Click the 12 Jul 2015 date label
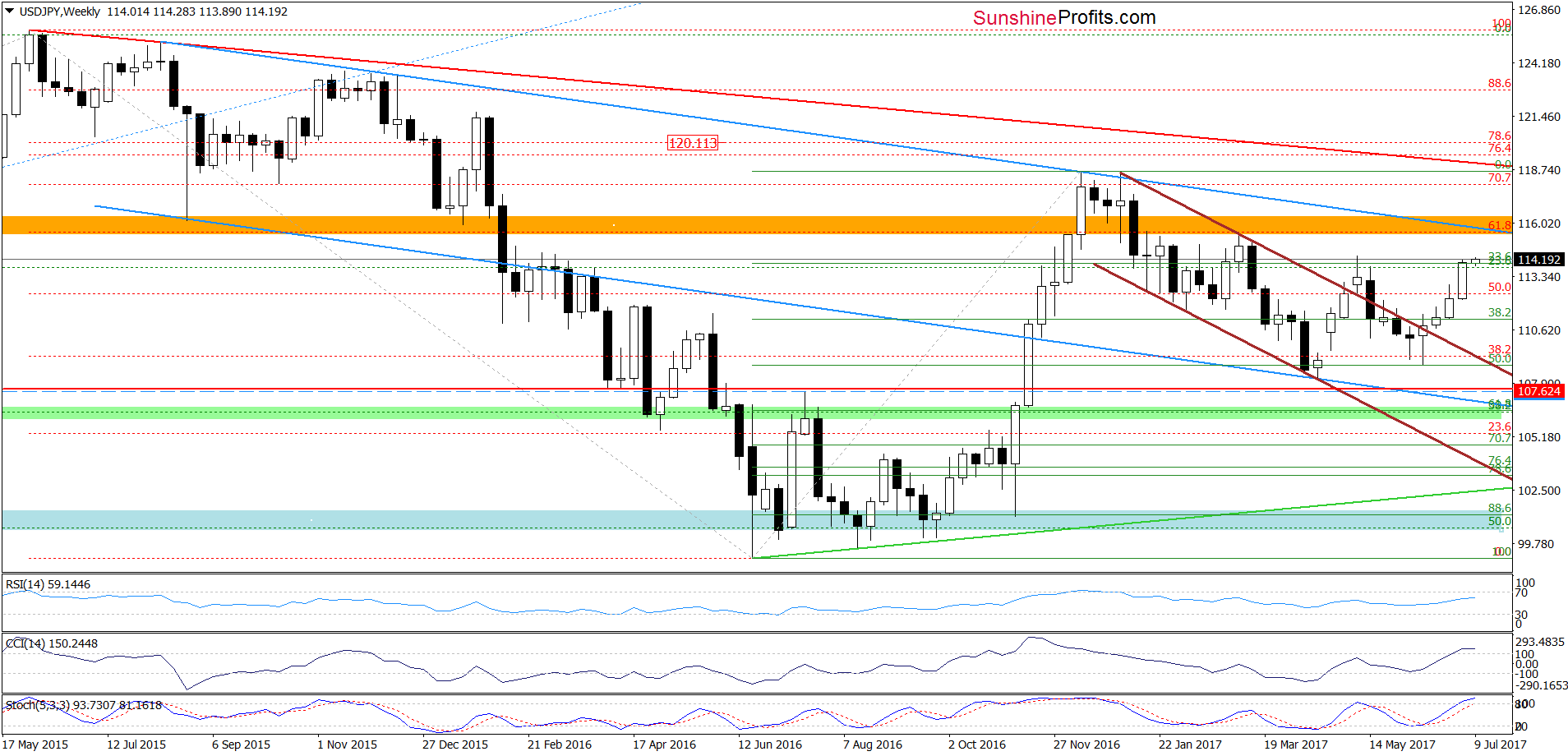The width and height of the screenshot is (1568, 756). tap(136, 744)
